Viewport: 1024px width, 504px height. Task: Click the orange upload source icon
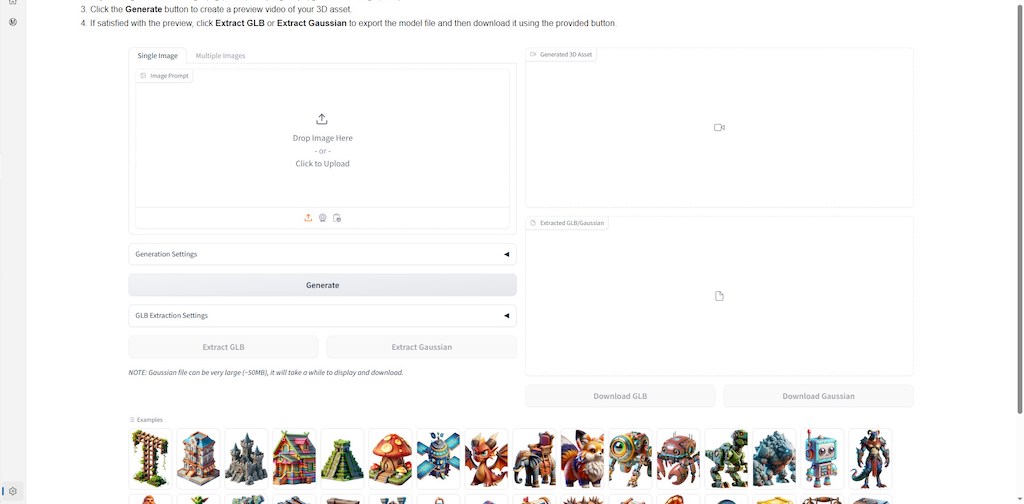click(308, 218)
